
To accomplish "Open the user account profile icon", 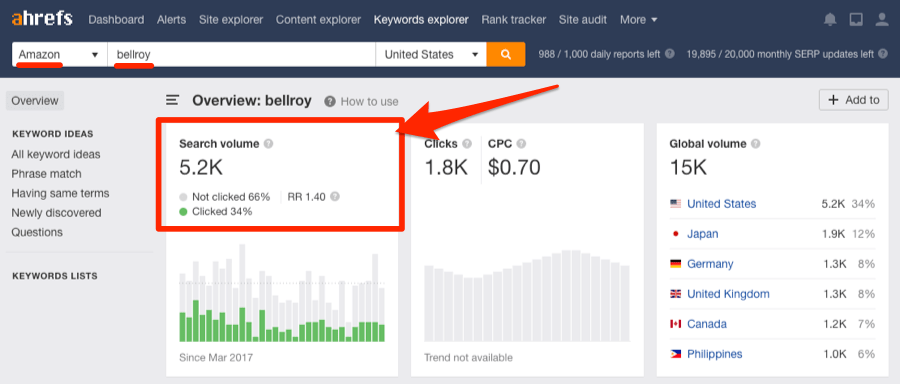I will coord(882,20).
